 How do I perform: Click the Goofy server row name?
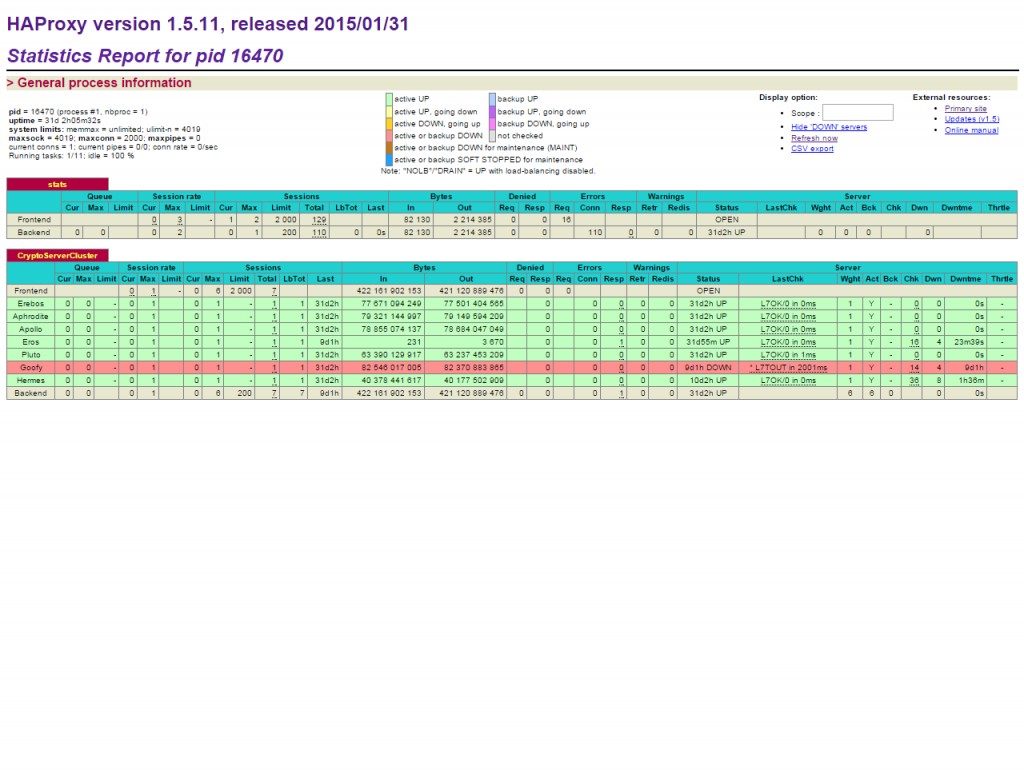coord(31,368)
